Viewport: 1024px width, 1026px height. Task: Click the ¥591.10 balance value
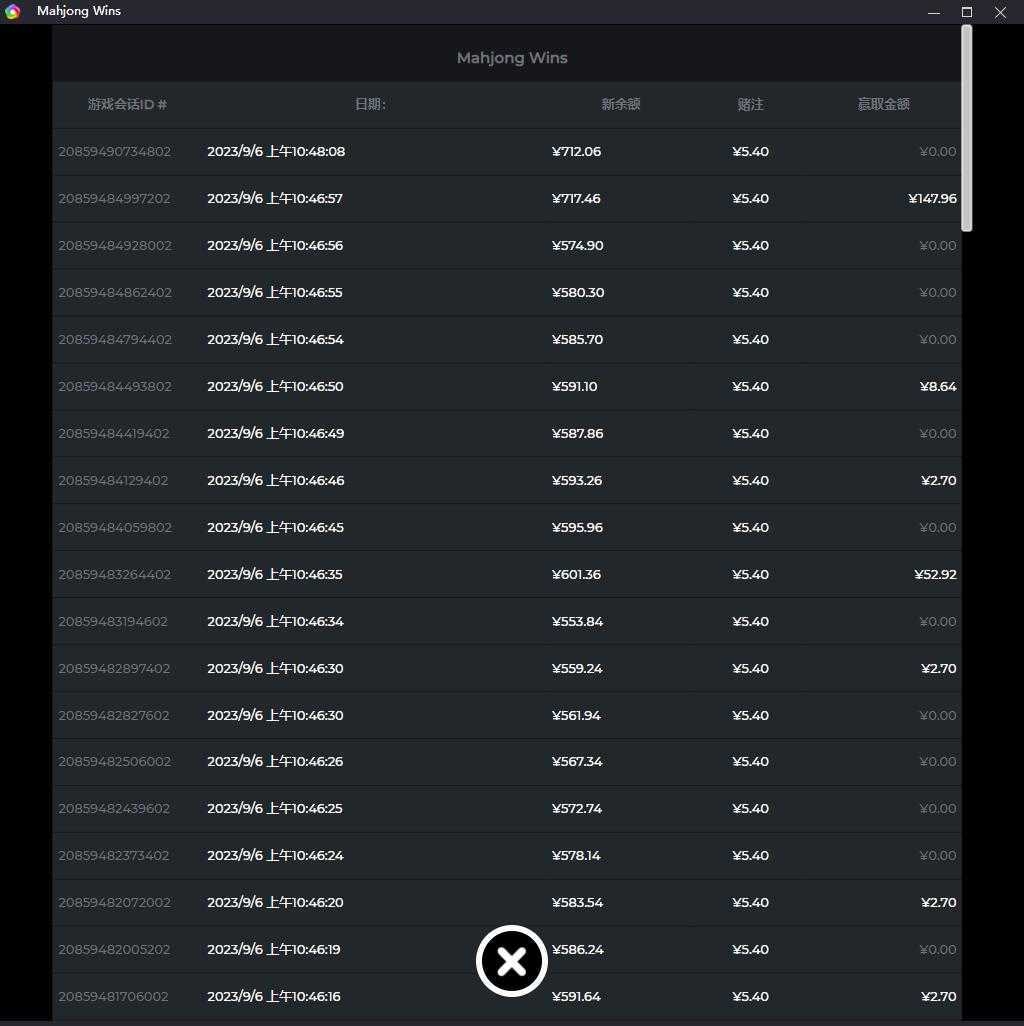pyautogui.click(x=574, y=387)
